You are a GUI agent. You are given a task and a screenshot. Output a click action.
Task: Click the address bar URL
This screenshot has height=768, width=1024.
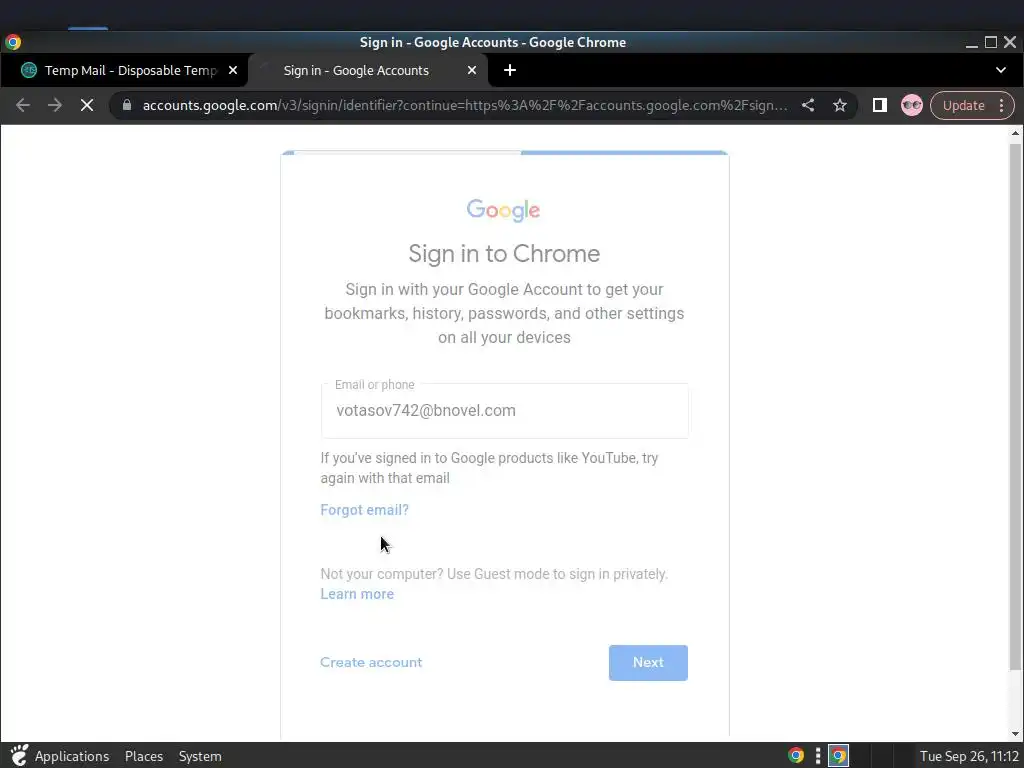[465, 105]
